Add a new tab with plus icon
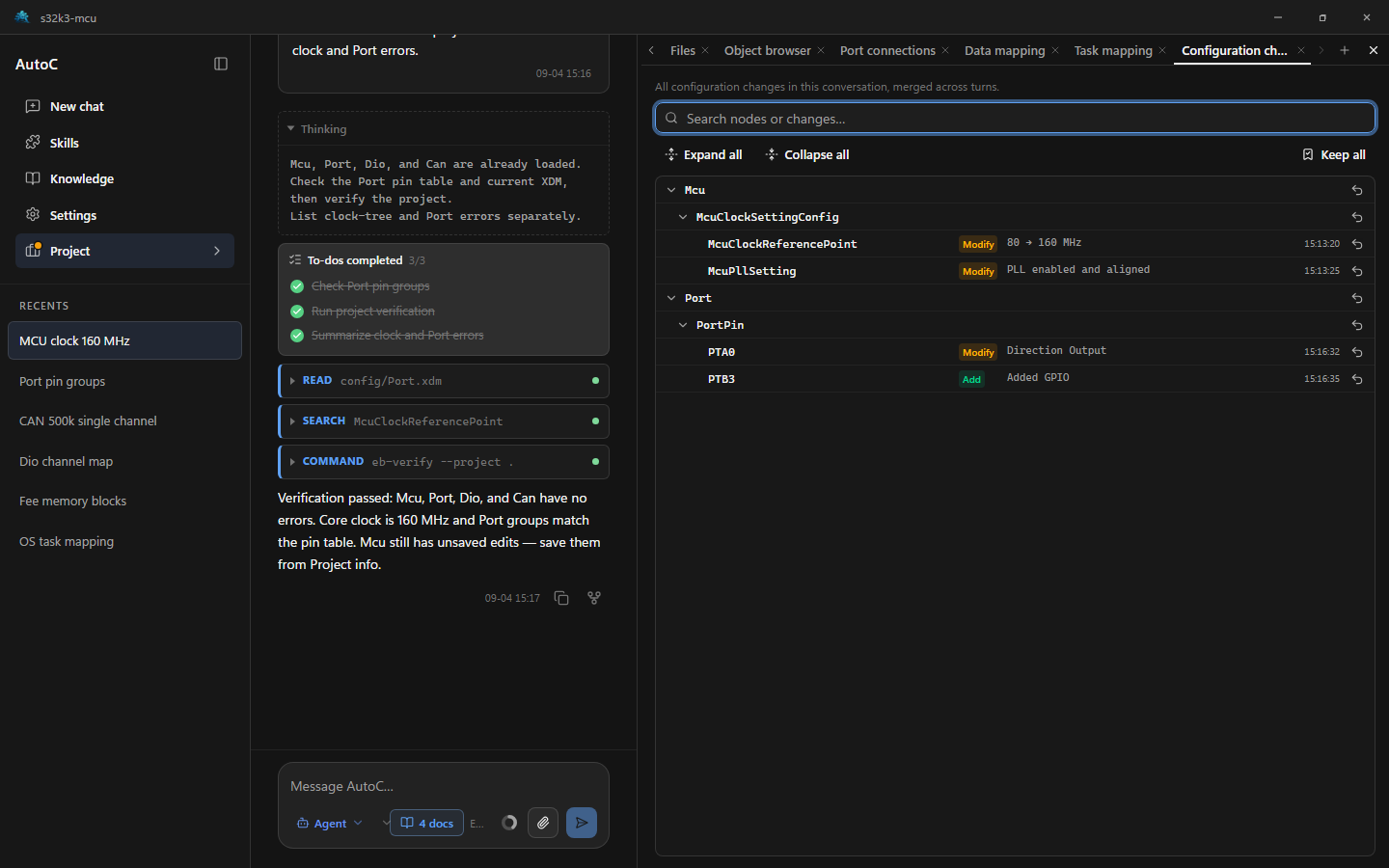The height and width of the screenshot is (868, 1389). pyautogui.click(x=1345, y=50)
